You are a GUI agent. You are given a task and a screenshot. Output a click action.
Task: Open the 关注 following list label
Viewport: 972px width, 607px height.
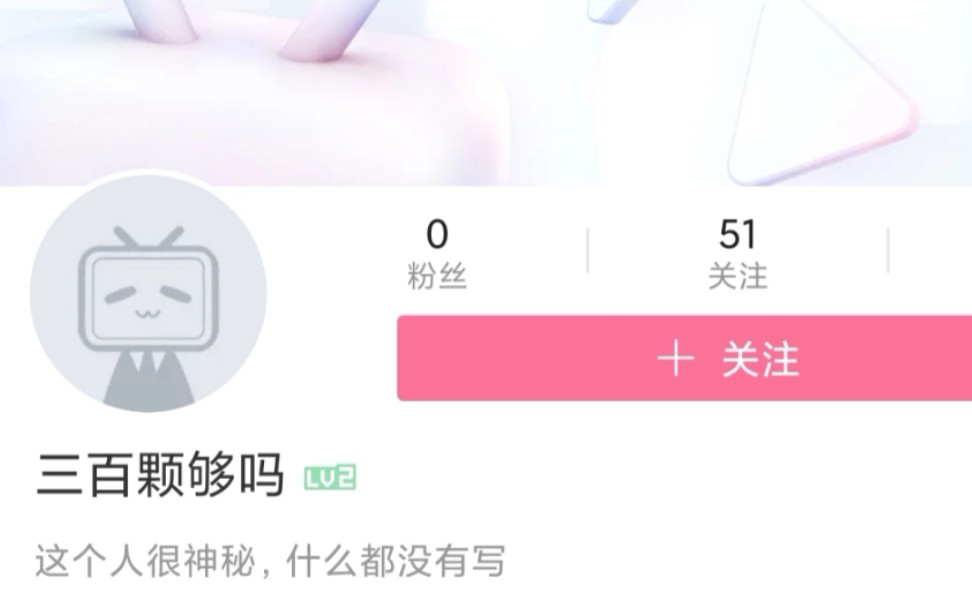click(738, 276)
